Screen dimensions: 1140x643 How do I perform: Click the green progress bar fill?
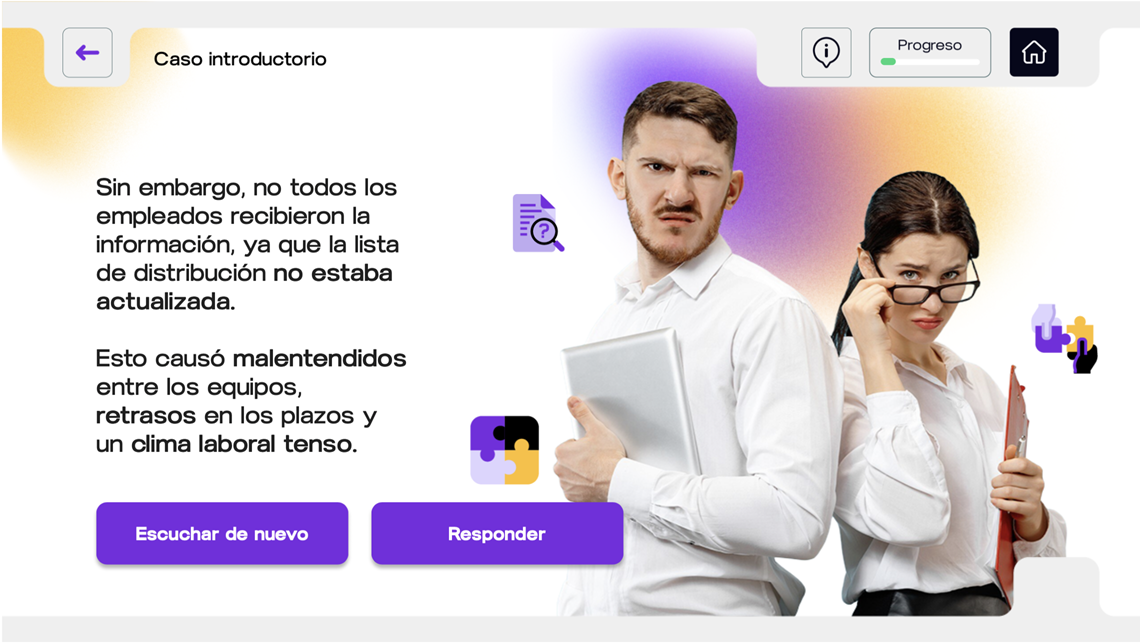[x=888, y=62]
